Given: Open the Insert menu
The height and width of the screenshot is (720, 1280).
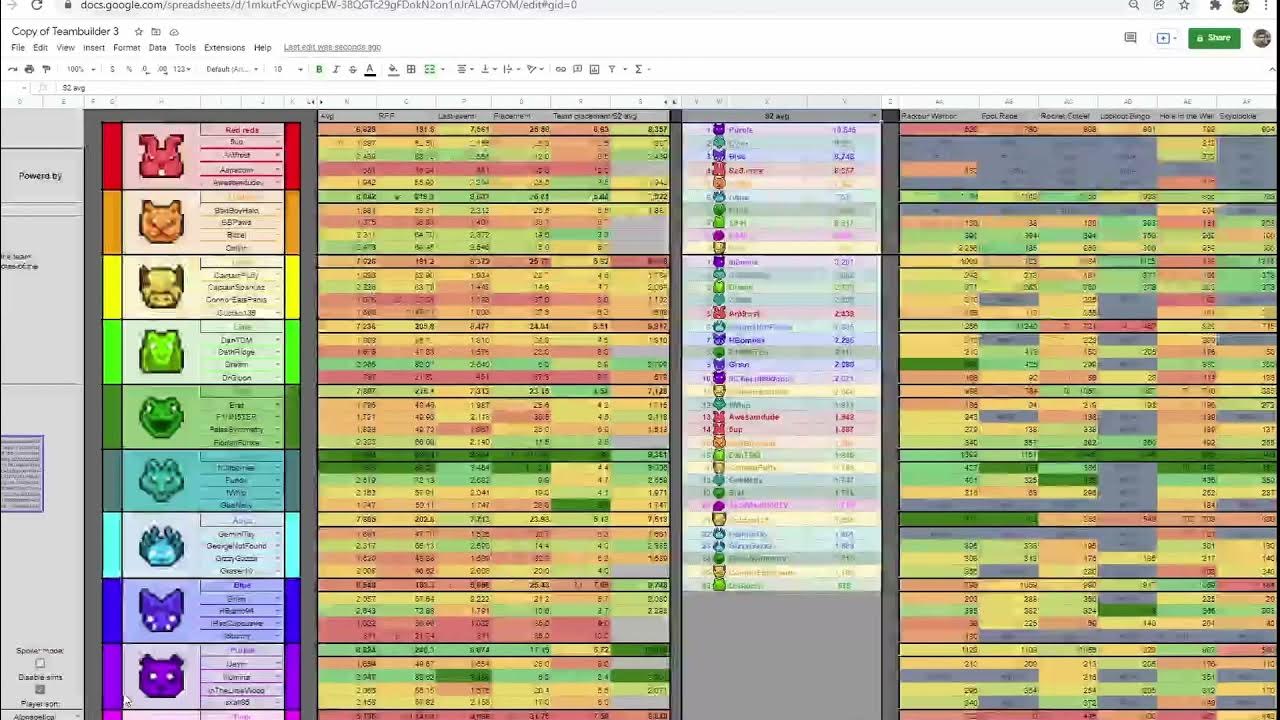Looking at the screenshot, I should (x=94, y=48).
